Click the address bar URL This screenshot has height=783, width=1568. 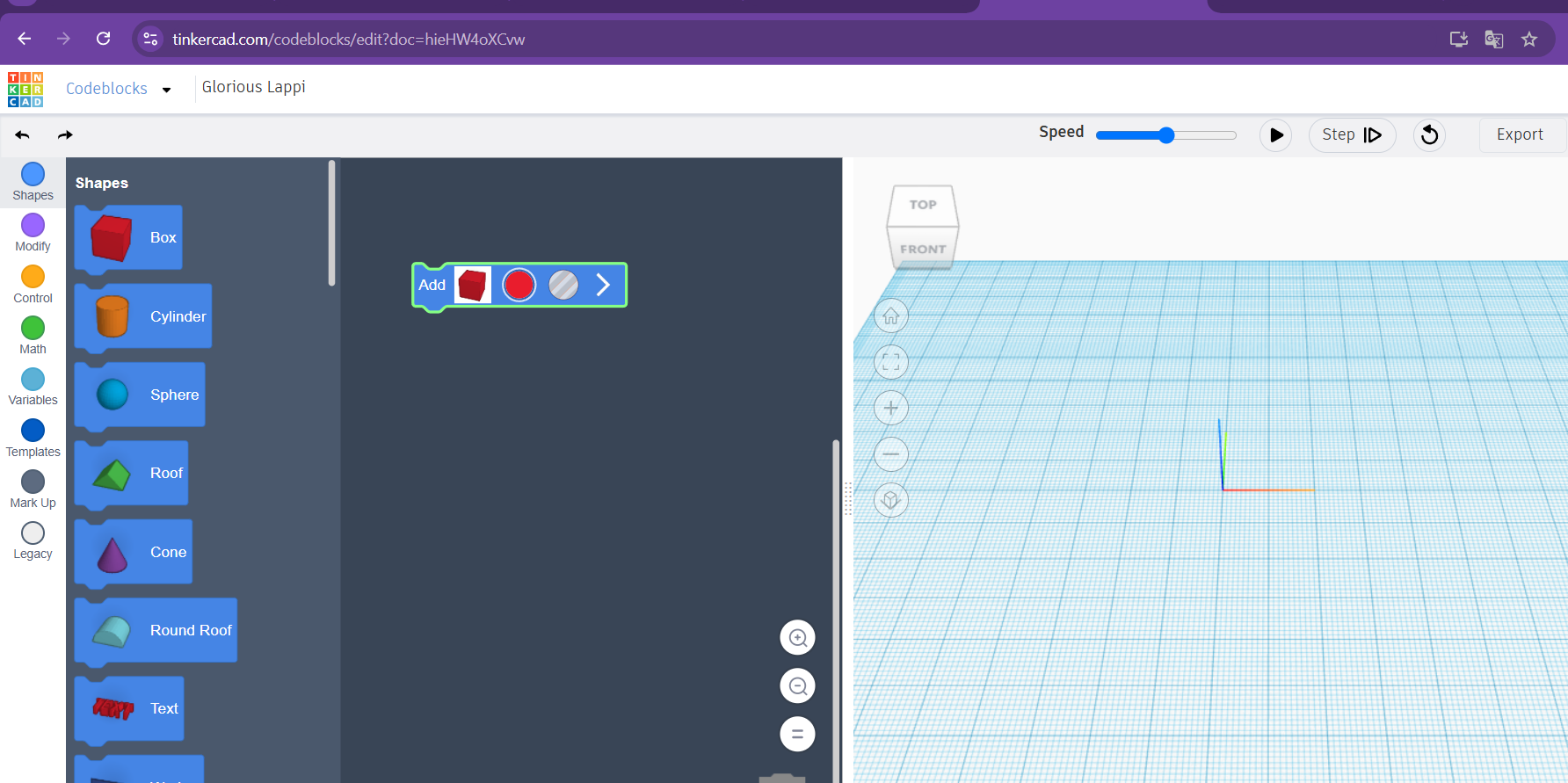(x=348, y=40)
